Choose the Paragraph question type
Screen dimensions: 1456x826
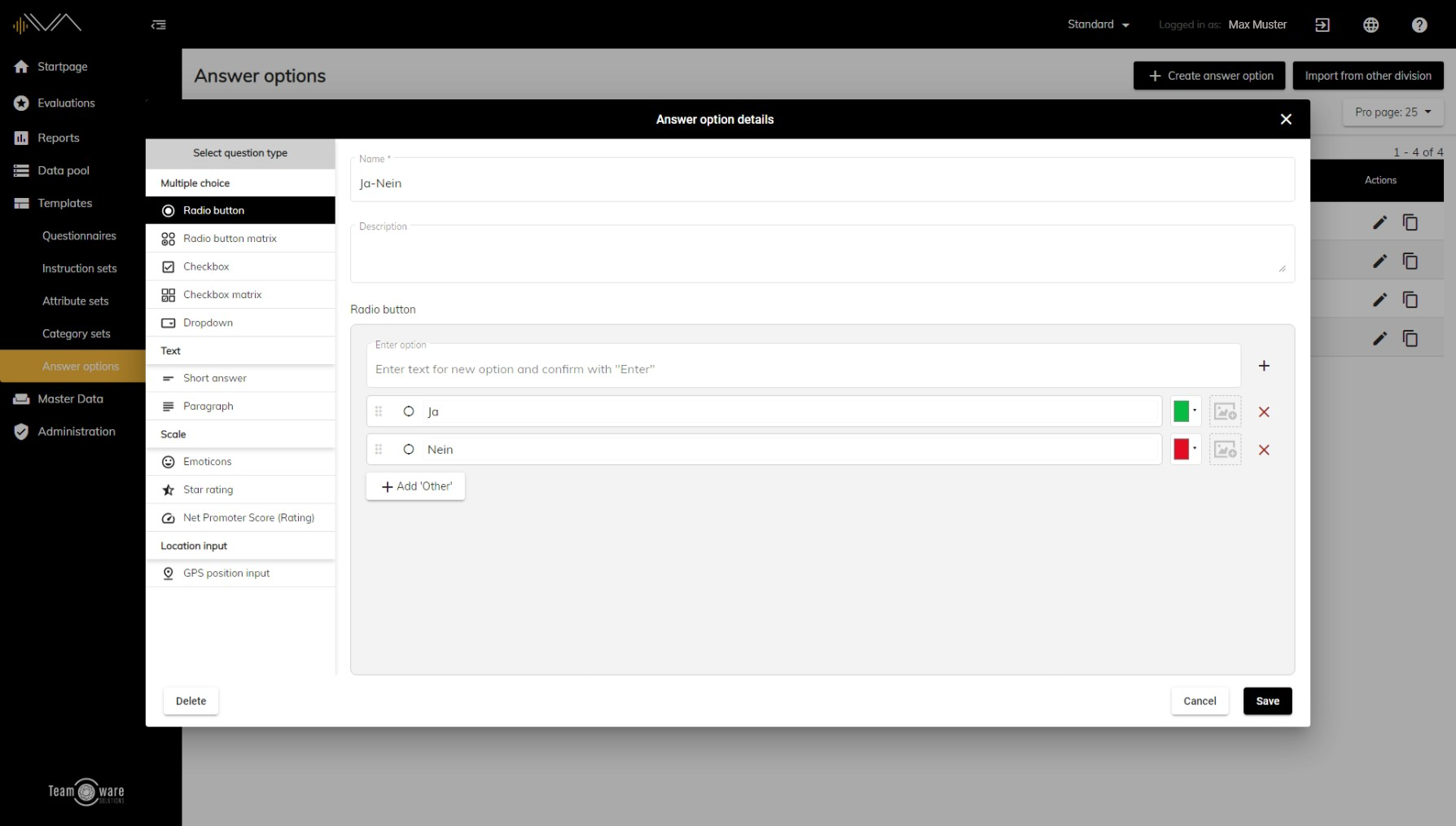click(x=240, y=406)
